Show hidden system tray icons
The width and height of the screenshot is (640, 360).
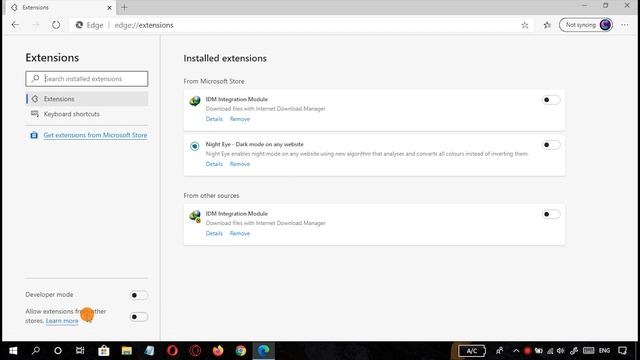click(516, 351)
